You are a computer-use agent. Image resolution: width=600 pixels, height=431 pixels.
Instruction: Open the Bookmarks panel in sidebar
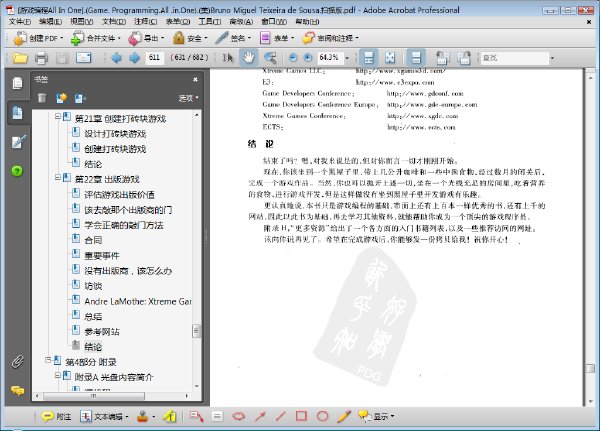pyautogui.click(x=18, y=113)
